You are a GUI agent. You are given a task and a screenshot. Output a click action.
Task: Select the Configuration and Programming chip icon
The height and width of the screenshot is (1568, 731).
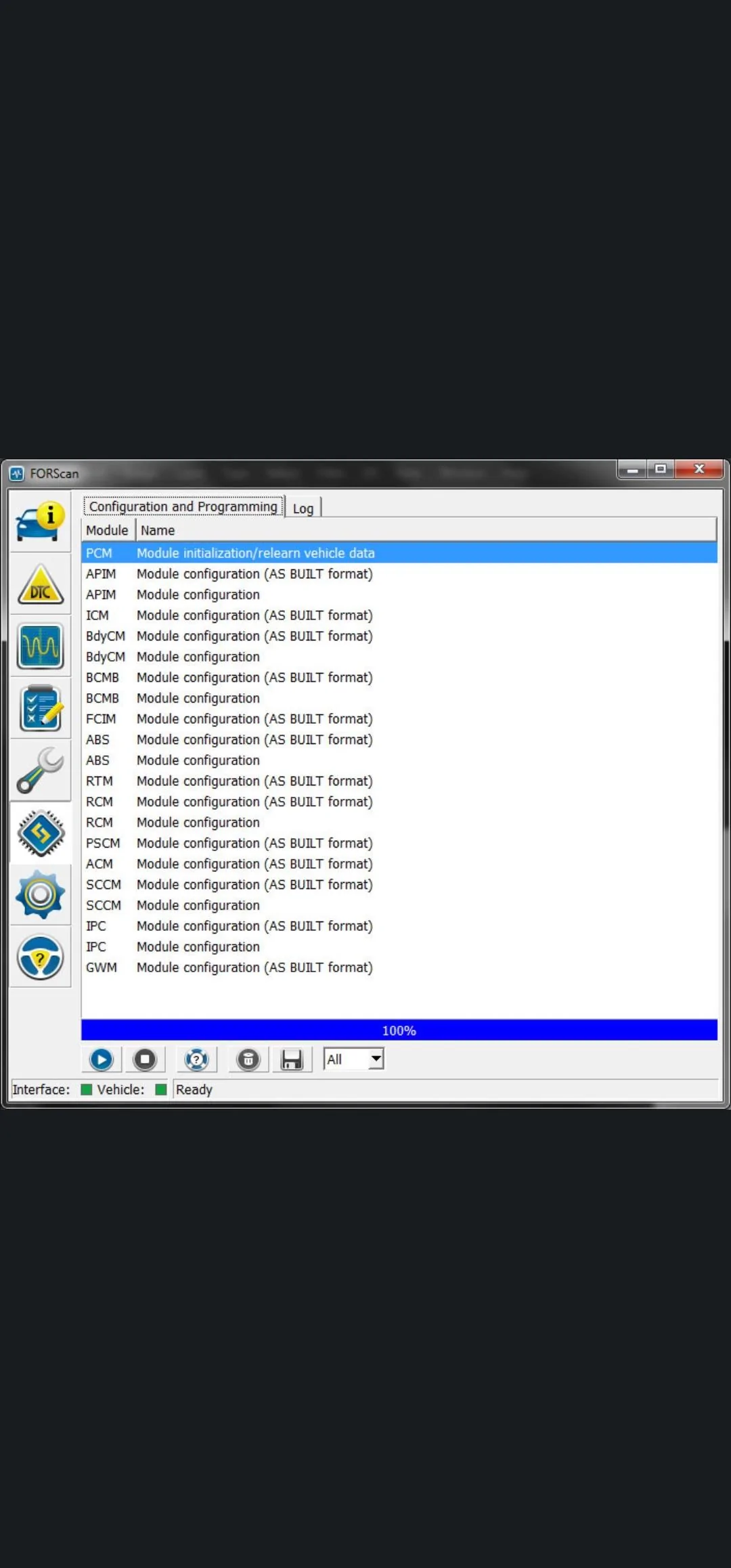[40, 833]
